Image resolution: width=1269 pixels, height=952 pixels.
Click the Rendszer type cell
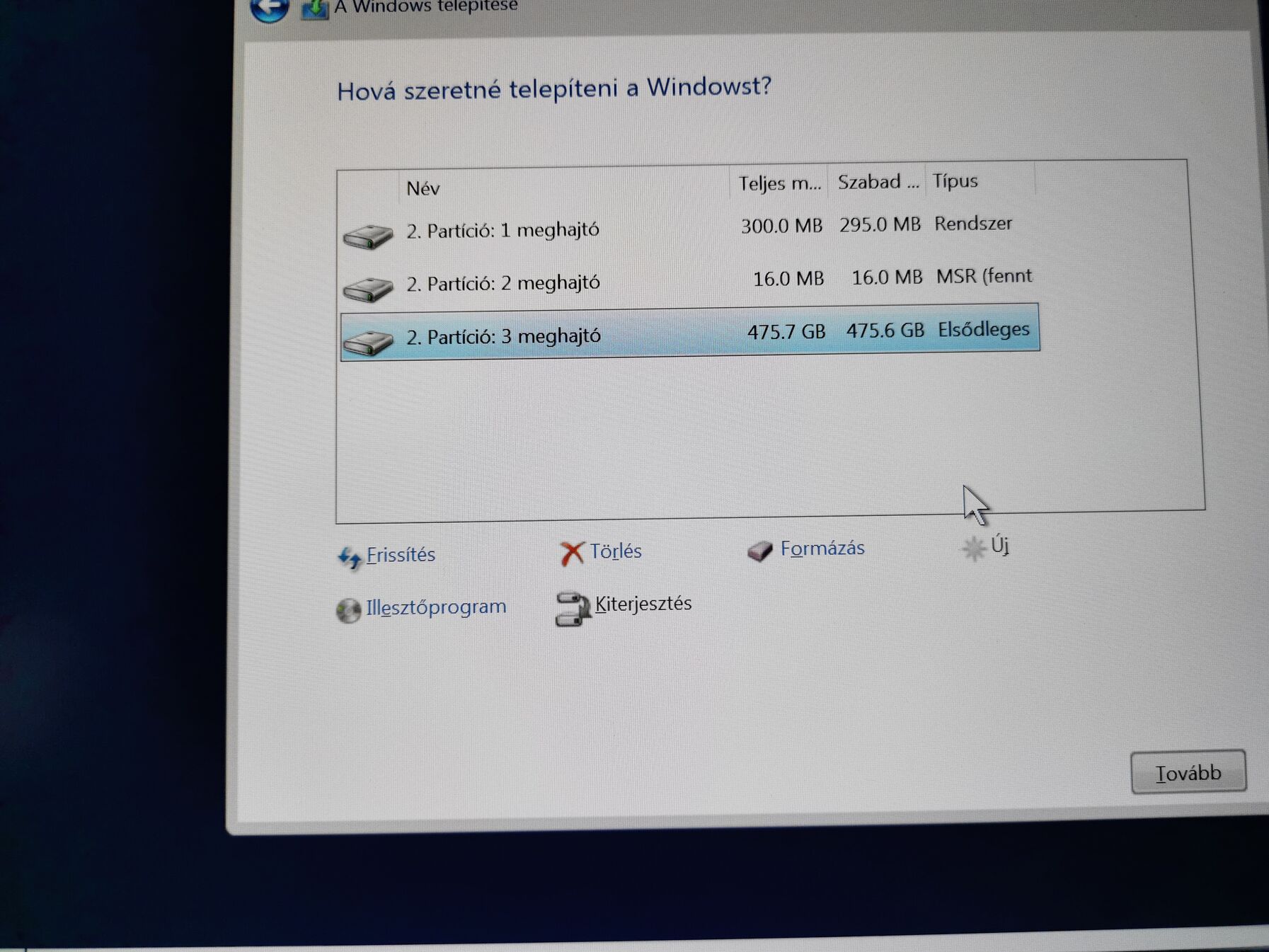pyautogui.click(x=973, y=224)
